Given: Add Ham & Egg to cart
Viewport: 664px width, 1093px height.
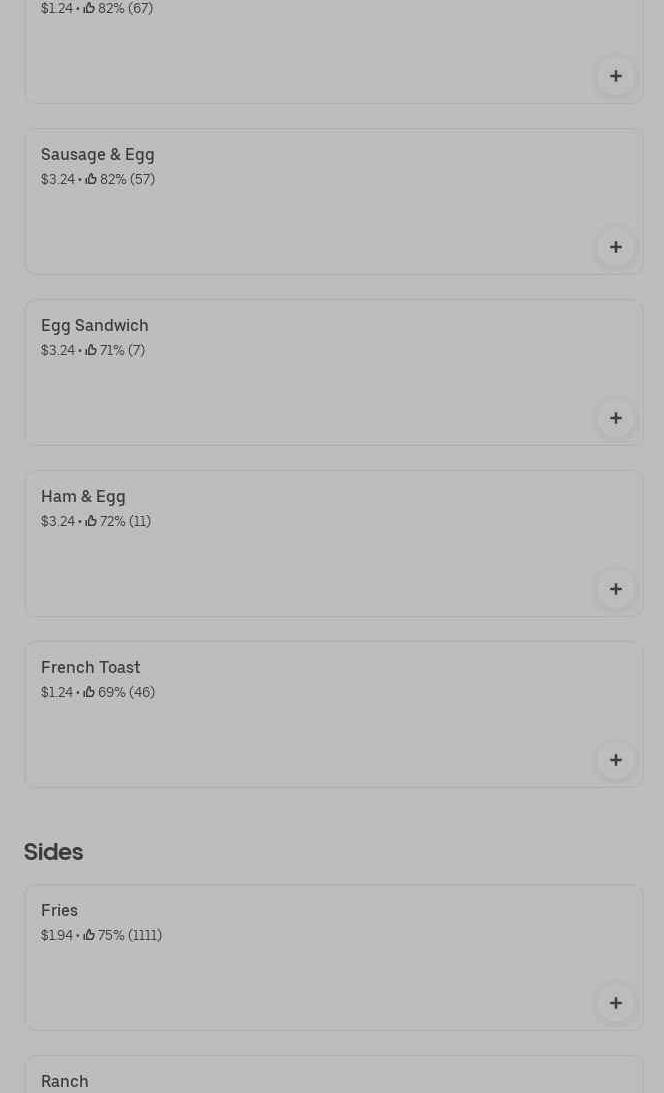Looking at the screenshot, I should (x=616, y=589).
